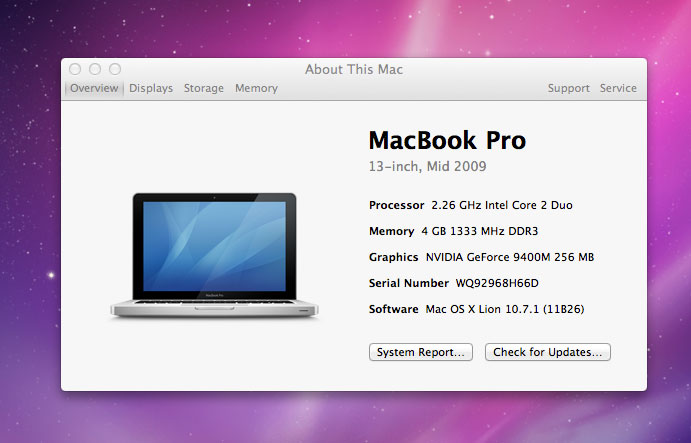
Task: Click the MacBook Pro laptop image
Action: pos(214,255)
